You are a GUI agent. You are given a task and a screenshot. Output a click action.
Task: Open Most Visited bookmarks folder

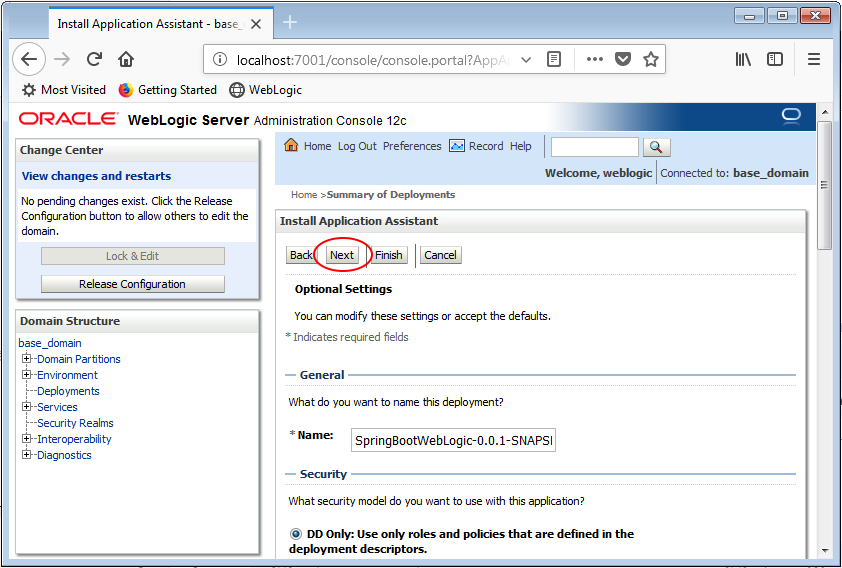pos(64,90)
